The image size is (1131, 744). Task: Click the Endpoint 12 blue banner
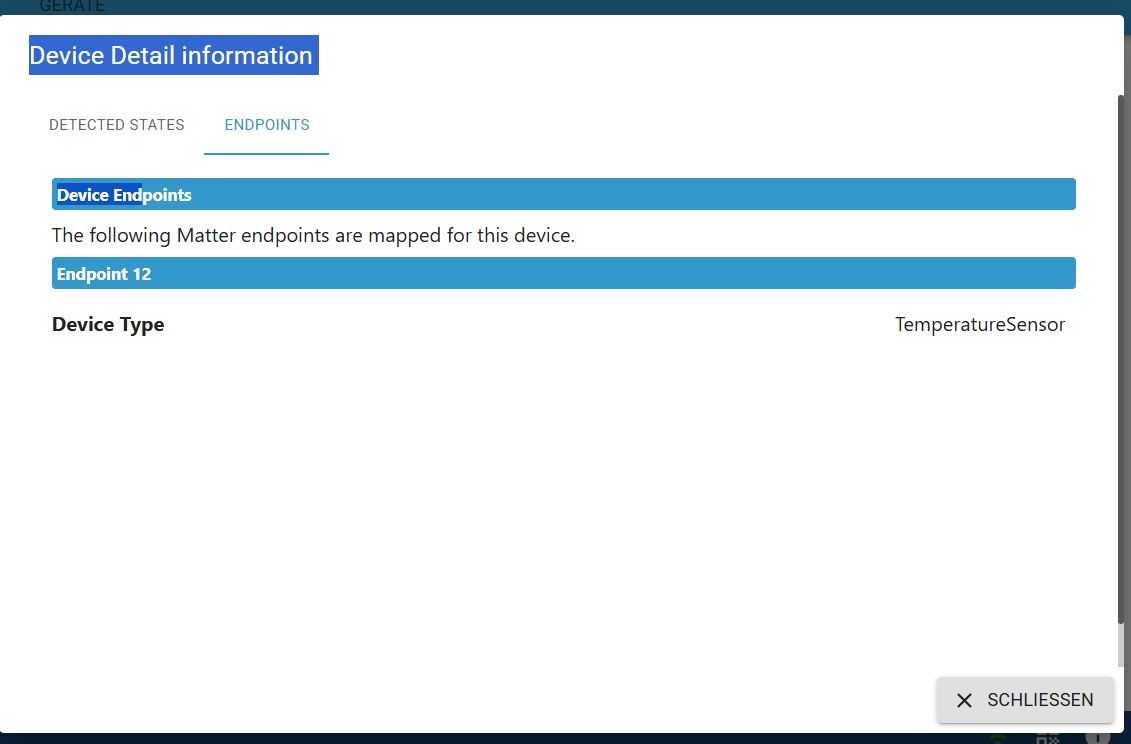[563, 273]
